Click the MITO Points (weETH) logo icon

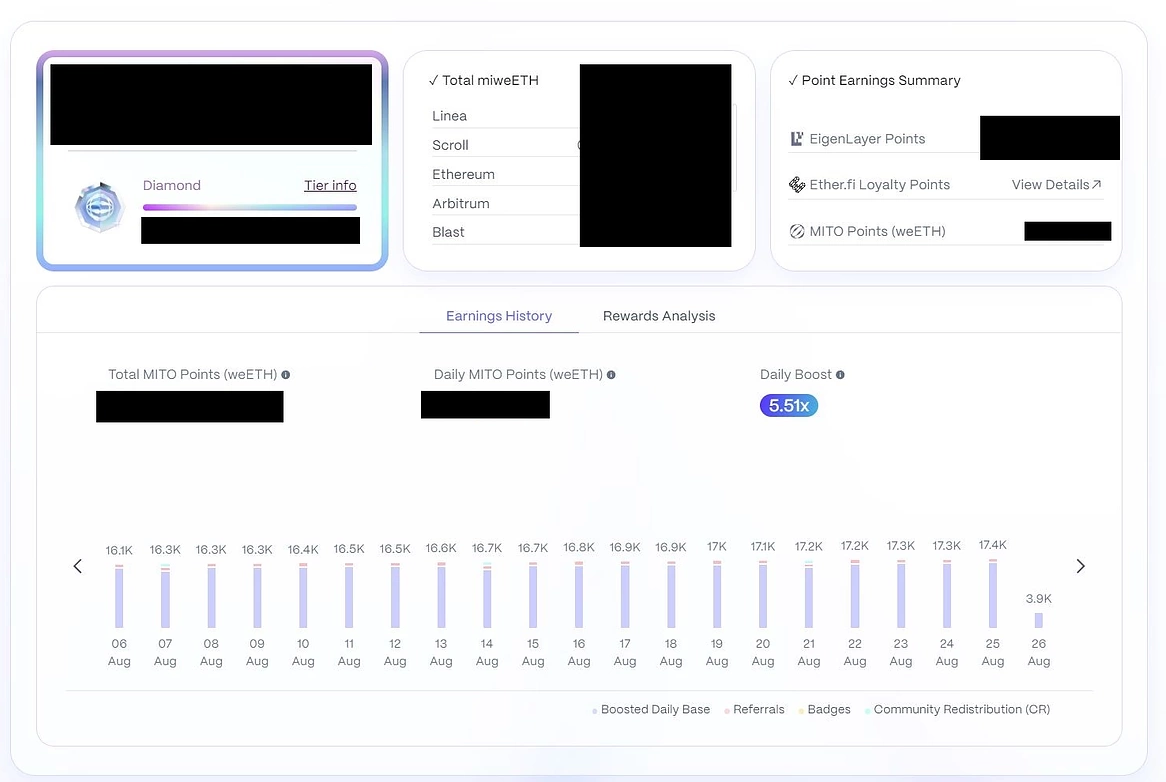(796, 231)
